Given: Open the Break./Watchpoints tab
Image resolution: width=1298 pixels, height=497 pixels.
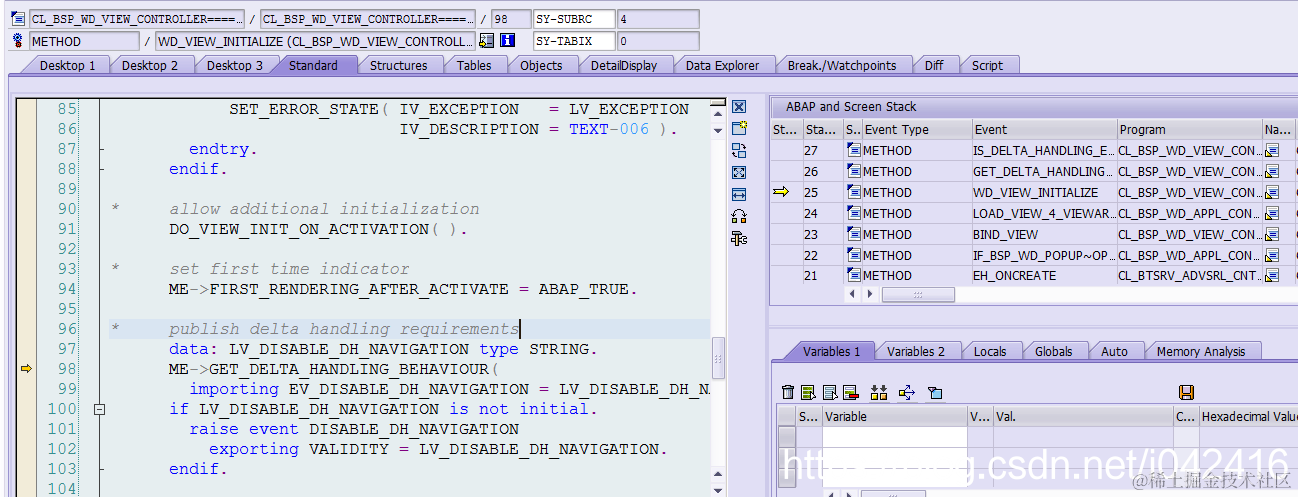Looking at the screenshot, I should click(x=842, y=65).
